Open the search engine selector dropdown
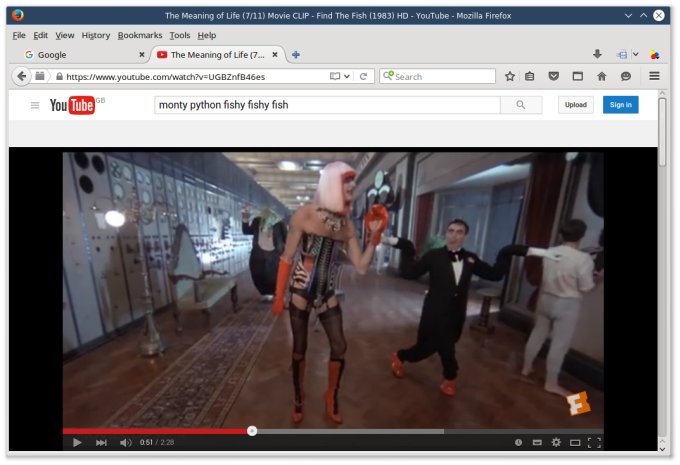 (x=389, y=75)
